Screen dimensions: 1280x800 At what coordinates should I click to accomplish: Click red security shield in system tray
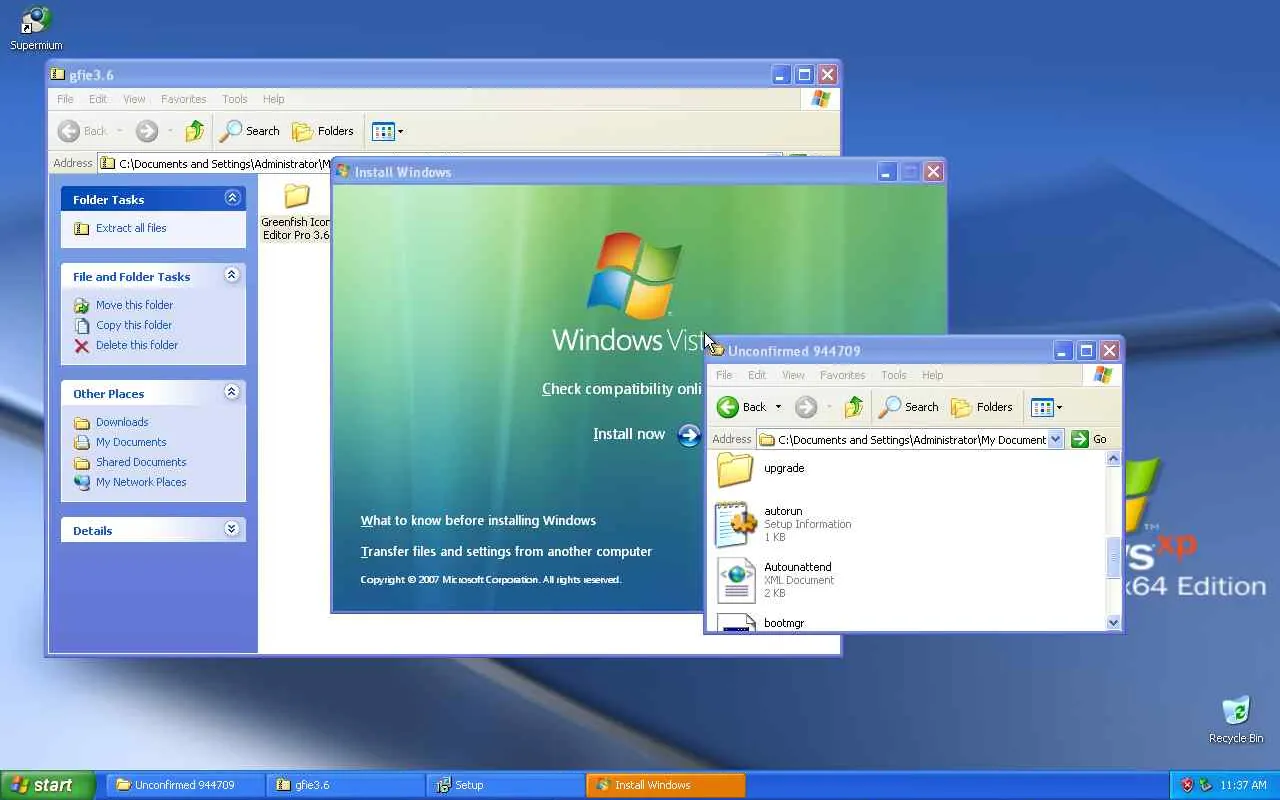pyautogui.click(x=1187, y=785)
